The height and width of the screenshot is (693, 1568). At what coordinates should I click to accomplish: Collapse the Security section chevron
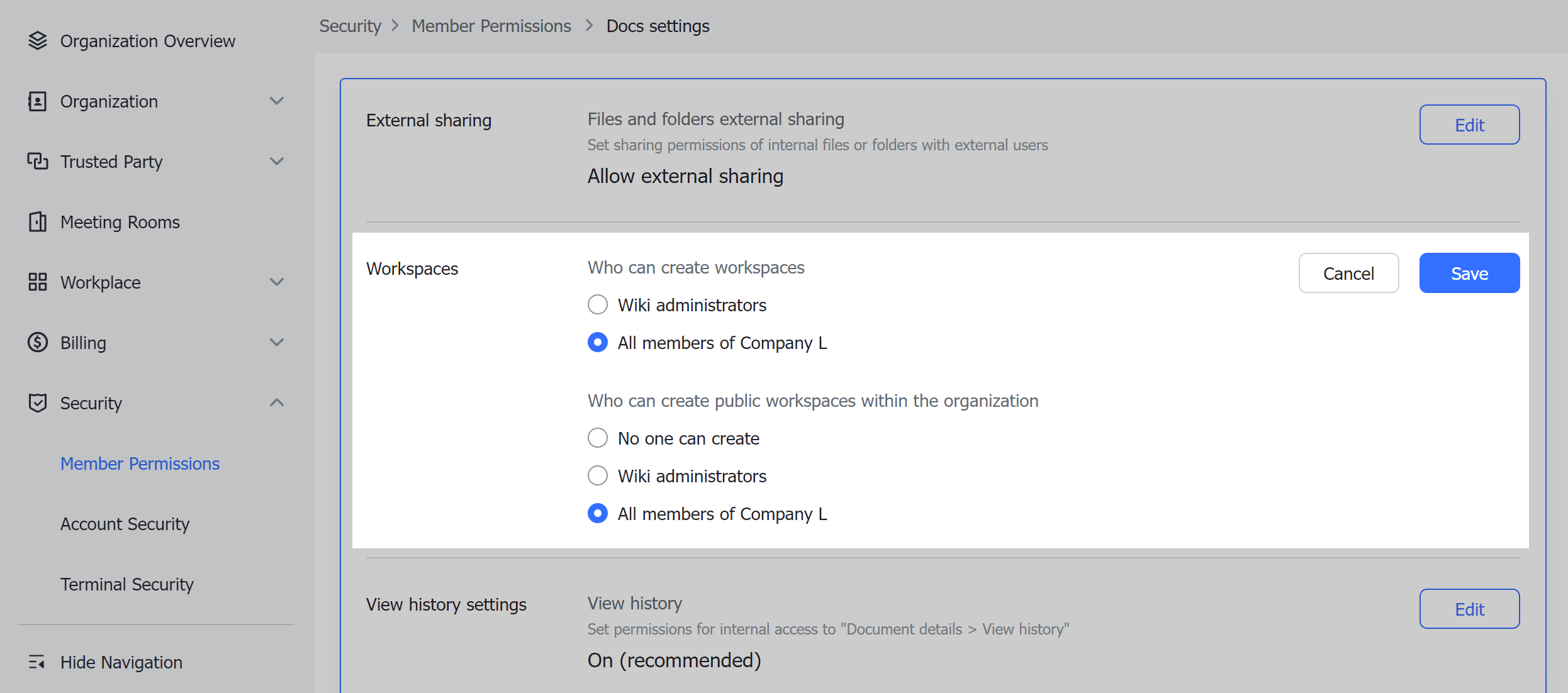tap(277, 403)
